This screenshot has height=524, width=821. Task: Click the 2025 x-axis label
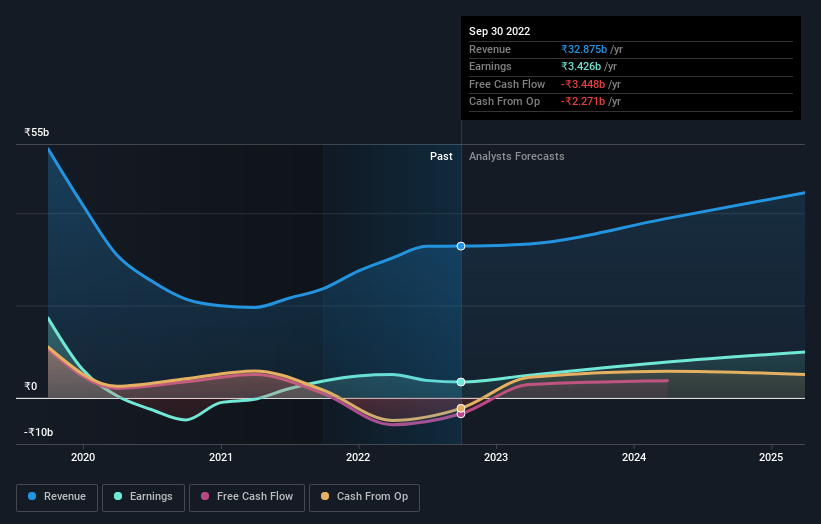(771, 458)
